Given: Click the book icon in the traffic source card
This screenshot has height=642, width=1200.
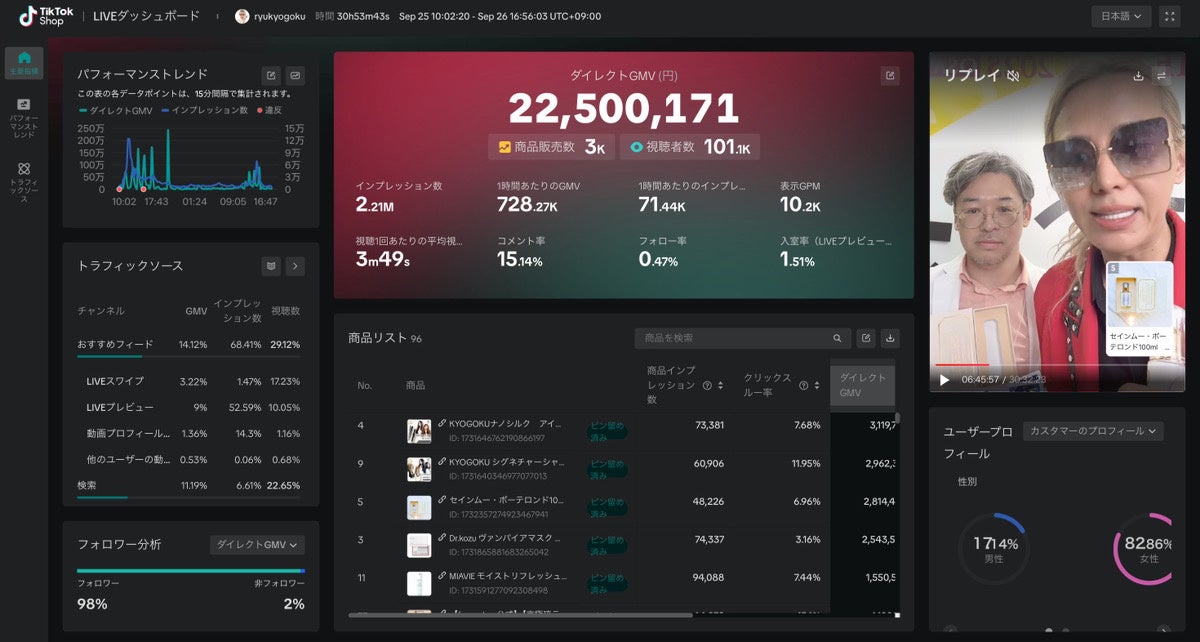Looking at the screenshot, I should pos(271,266).
